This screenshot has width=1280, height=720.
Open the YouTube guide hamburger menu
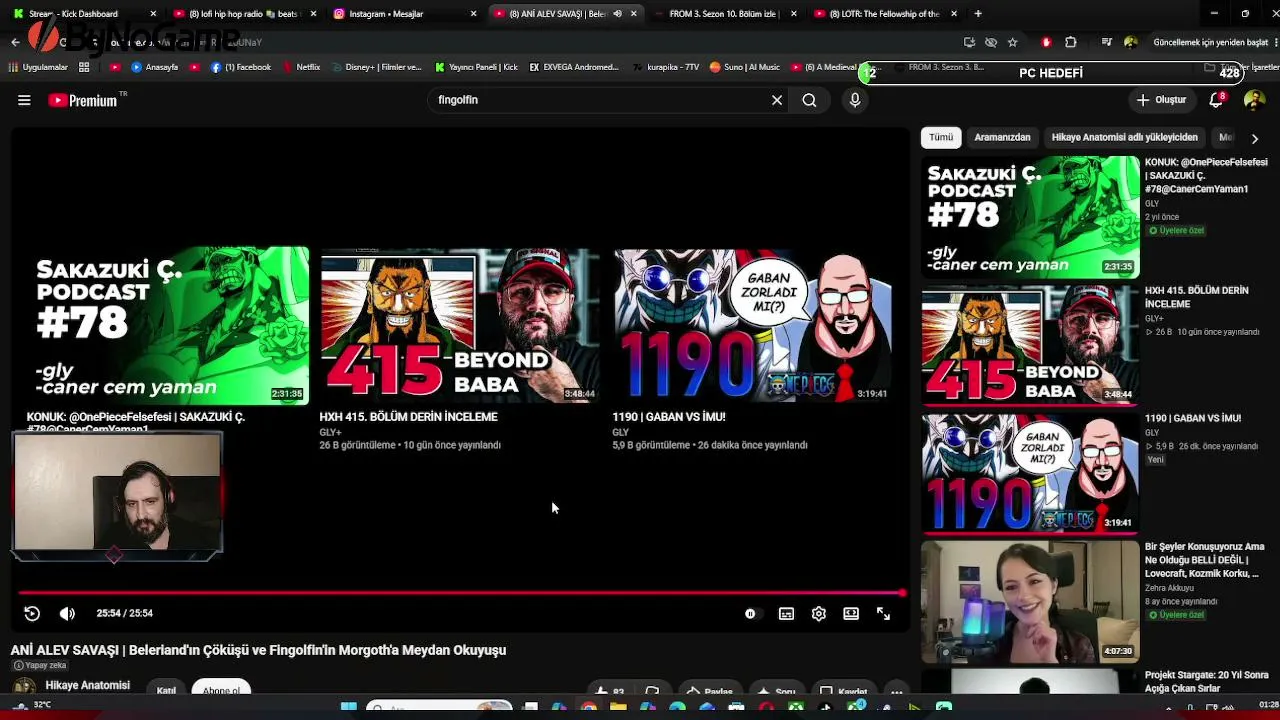(24, 100)
